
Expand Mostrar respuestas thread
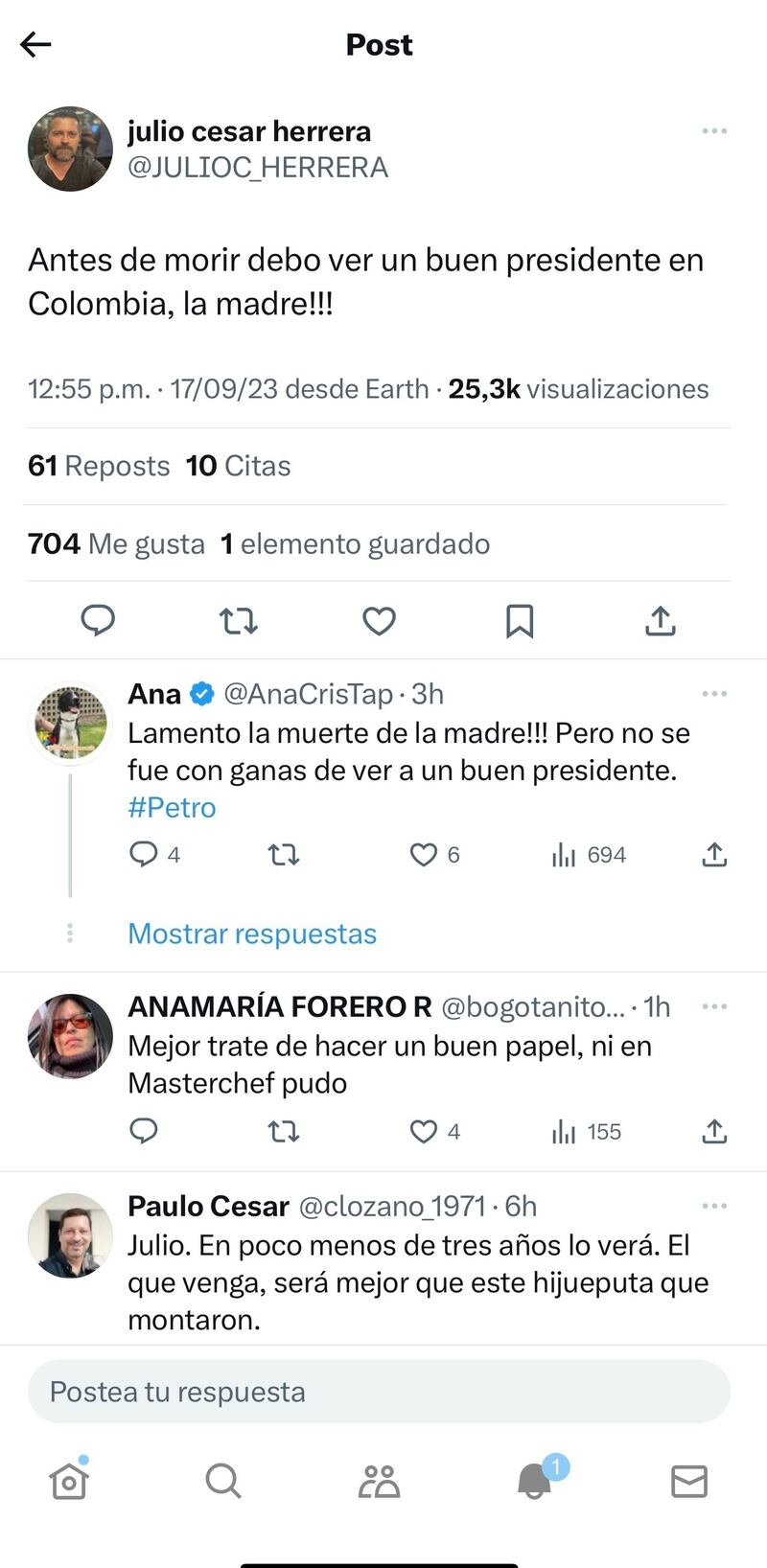[x=252, y=934]
